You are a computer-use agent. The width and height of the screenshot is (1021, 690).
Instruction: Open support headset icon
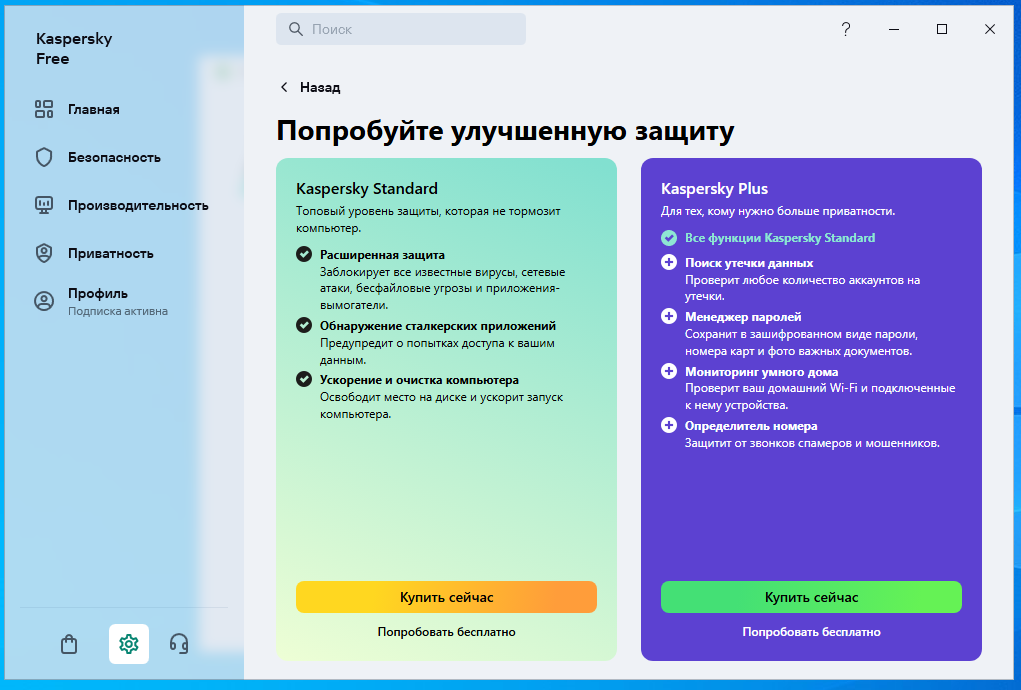click(x=179, y=644)
